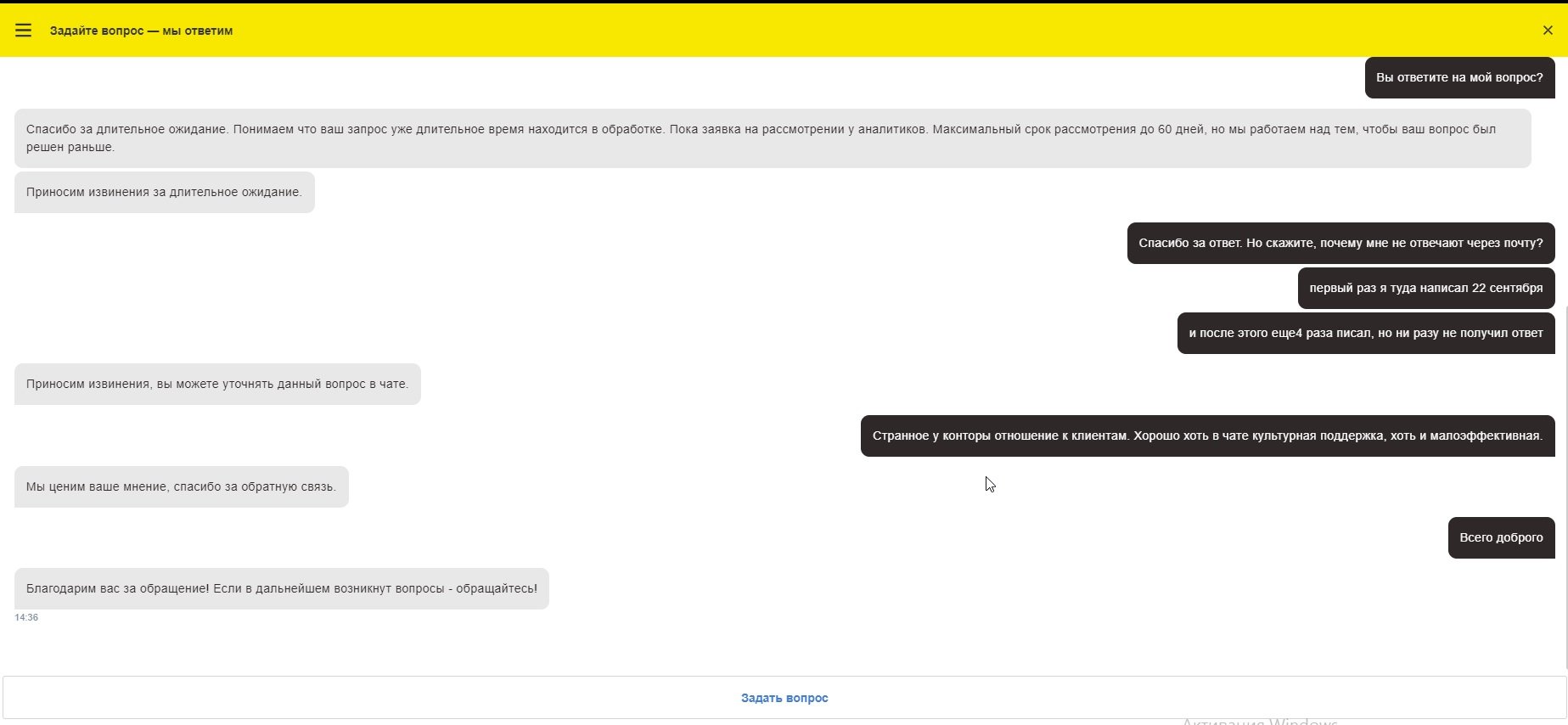
Task: Click the 14:36 timestamp under the last message
Action: pos(26,618)
